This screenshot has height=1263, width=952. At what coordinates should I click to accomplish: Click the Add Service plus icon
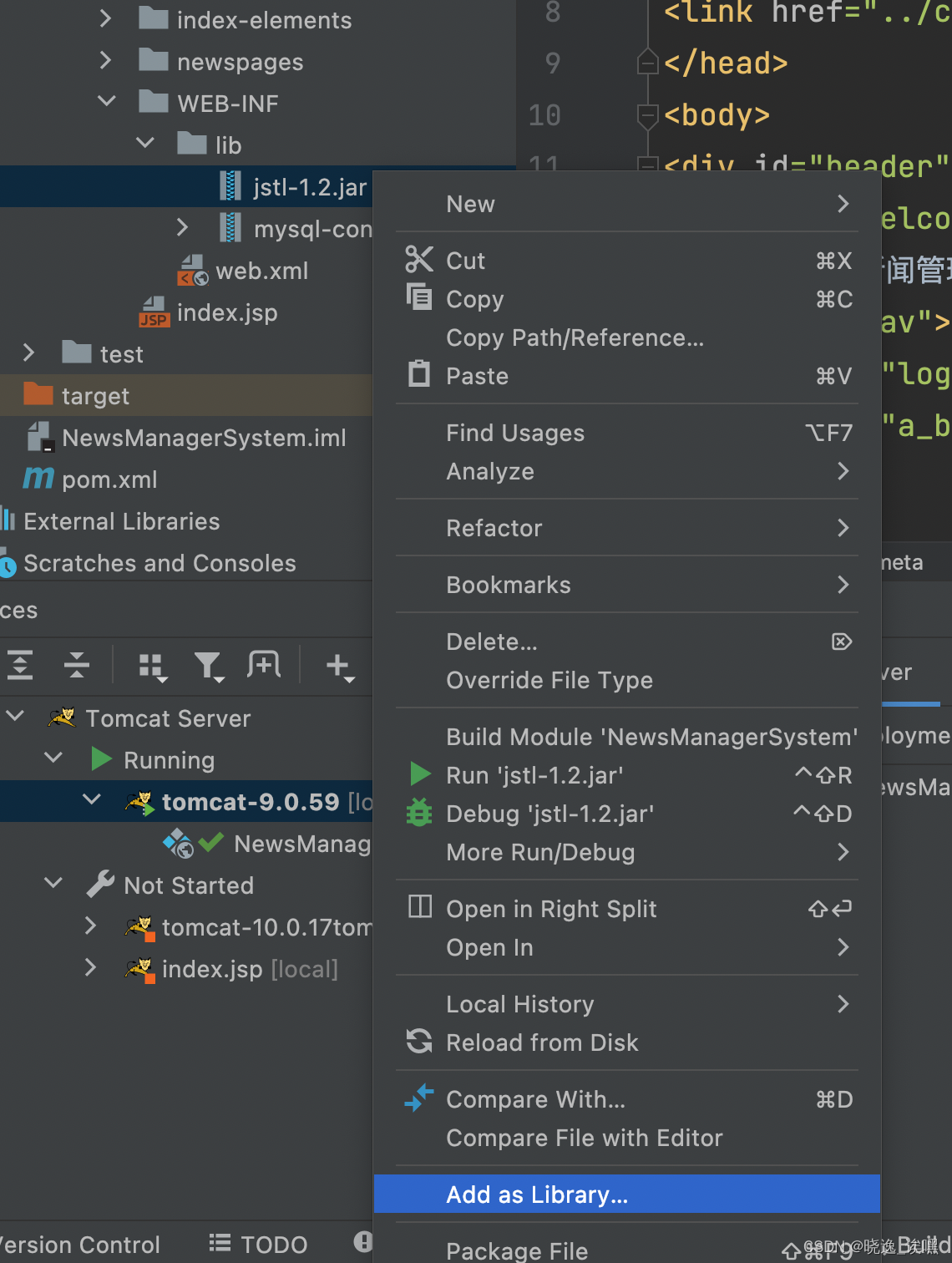point(340,667)
